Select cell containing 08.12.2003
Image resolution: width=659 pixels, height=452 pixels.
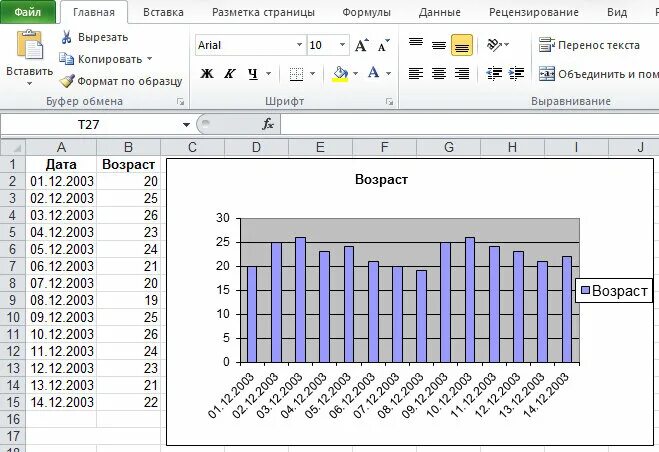61,300
